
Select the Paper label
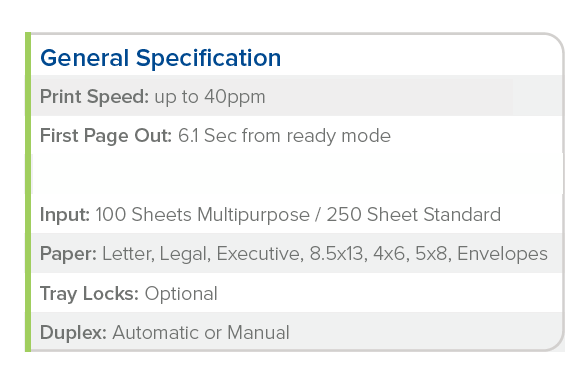click(69, 254)
